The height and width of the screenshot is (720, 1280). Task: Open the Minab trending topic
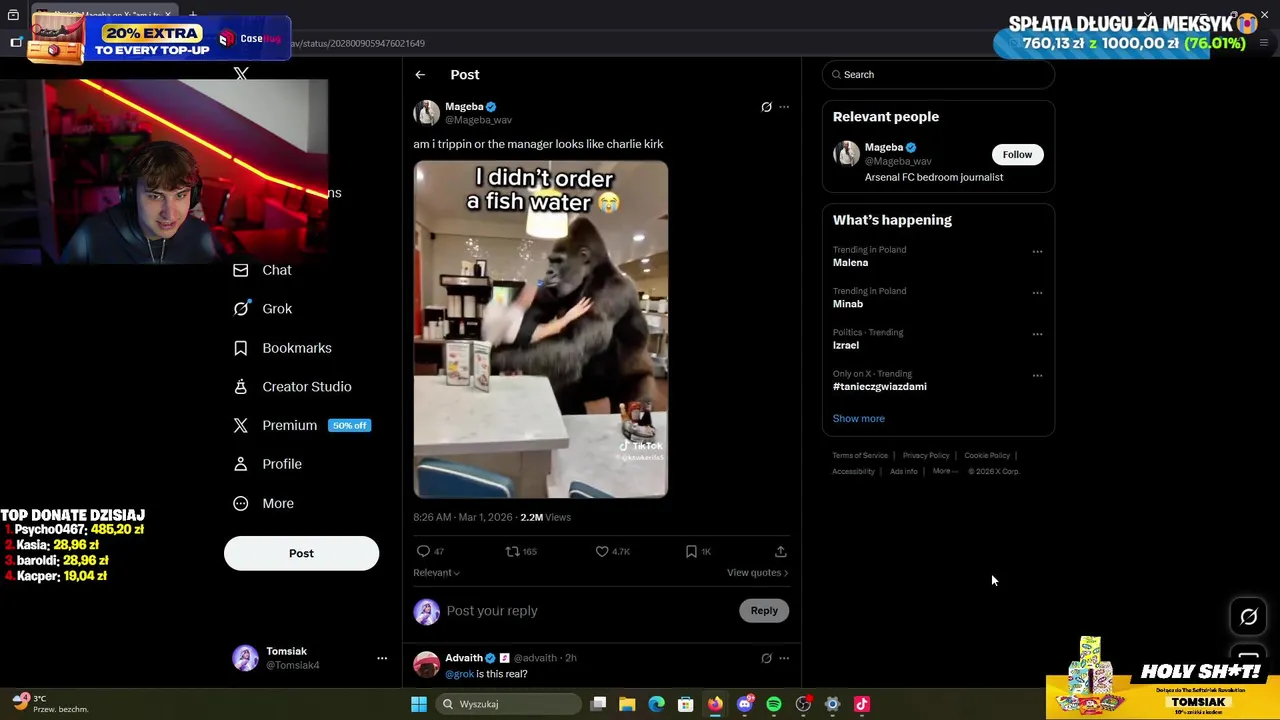pos(848,304)
